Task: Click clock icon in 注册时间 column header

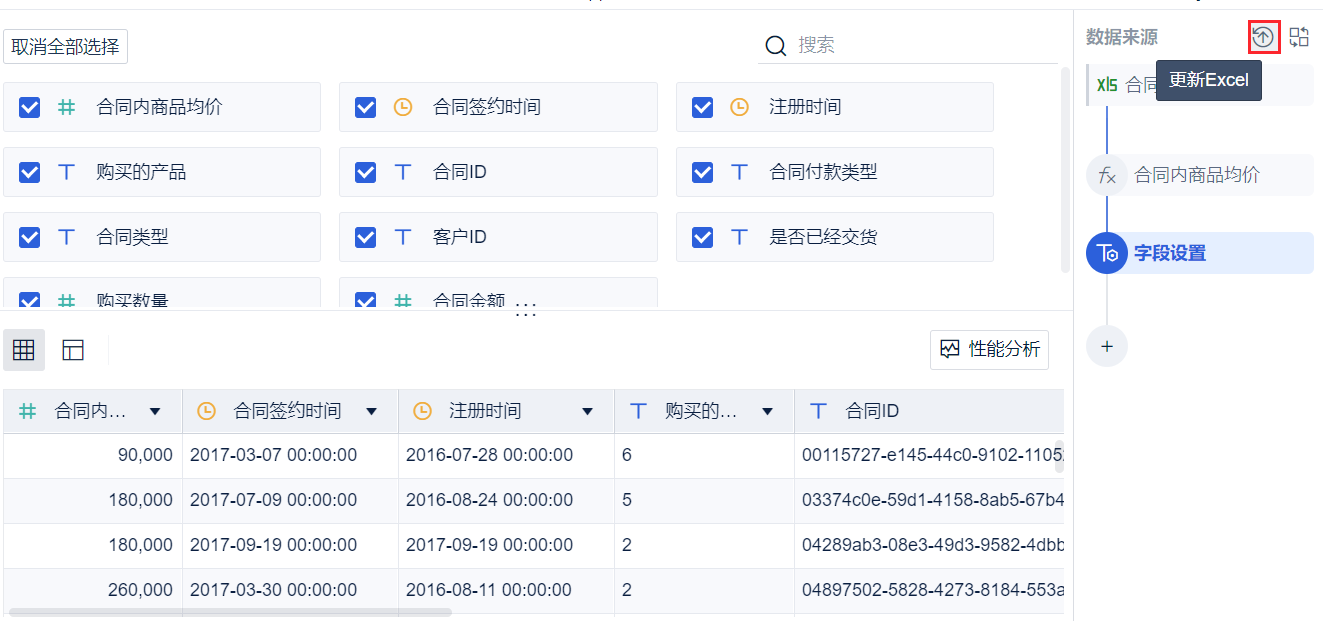Action: pyautogui.click(x=423, y=411)
